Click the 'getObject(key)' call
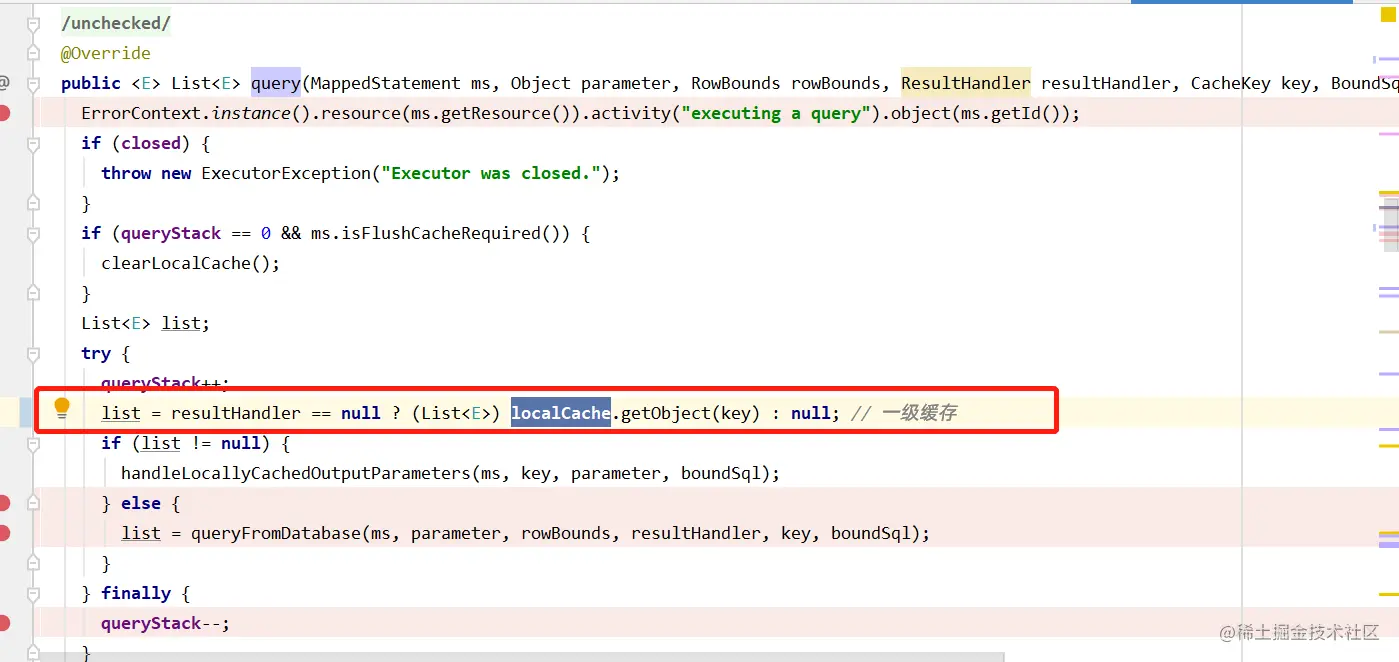The width and height of the screenshot is (1399, 662). click(x=691, y=413)
